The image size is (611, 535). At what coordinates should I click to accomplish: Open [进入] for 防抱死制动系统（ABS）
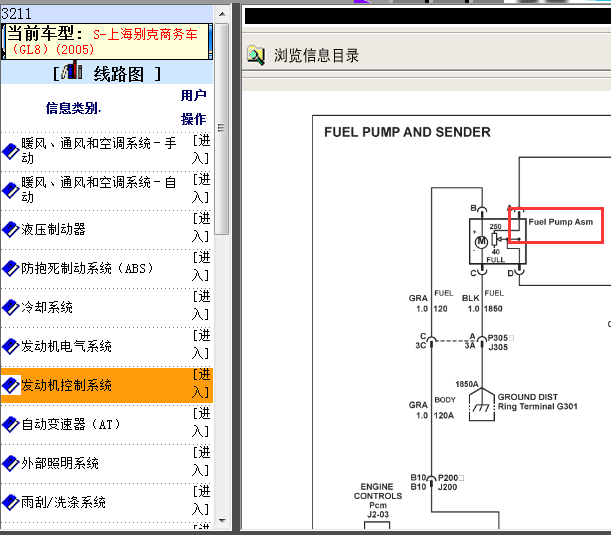pos(201,267)
